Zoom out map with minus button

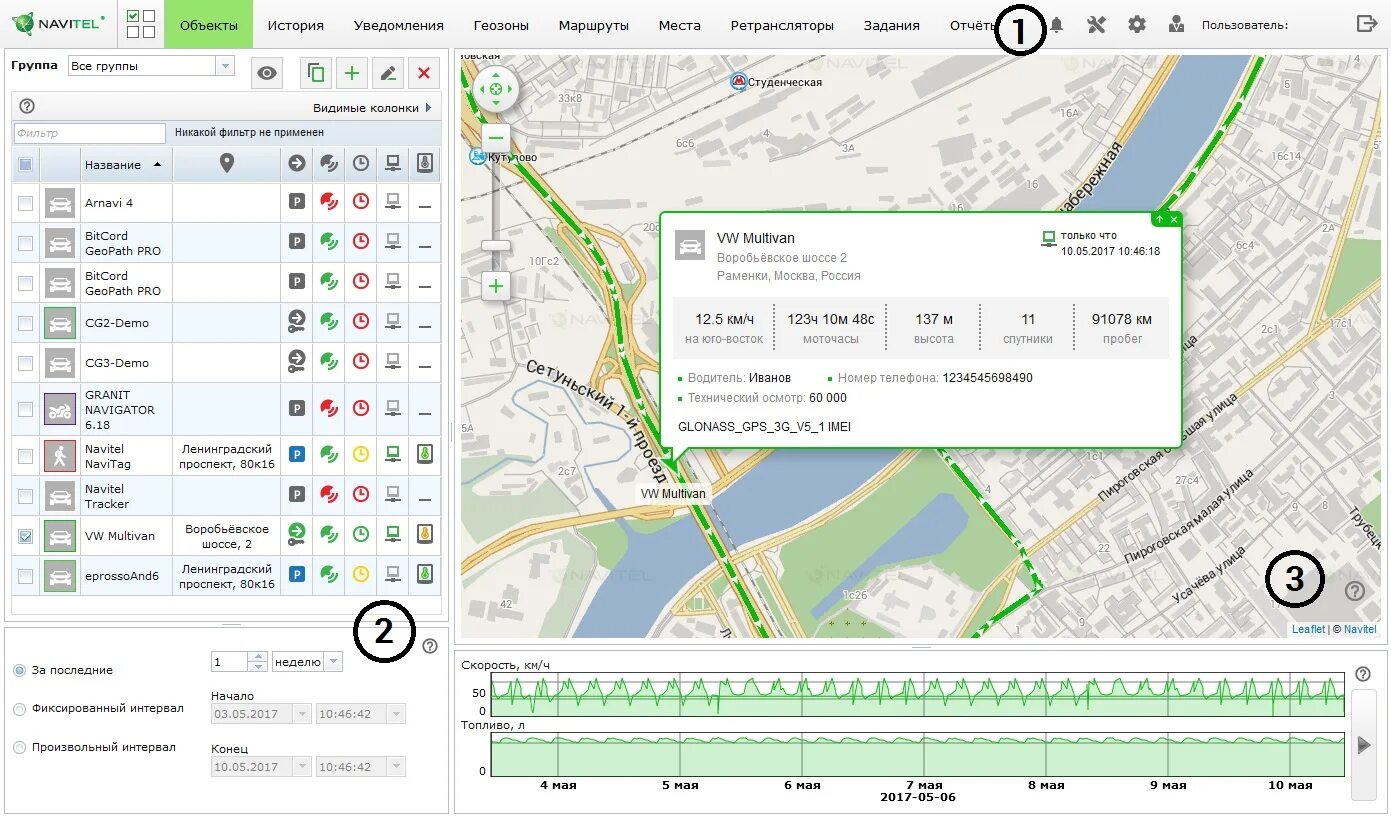coord(496,138)
